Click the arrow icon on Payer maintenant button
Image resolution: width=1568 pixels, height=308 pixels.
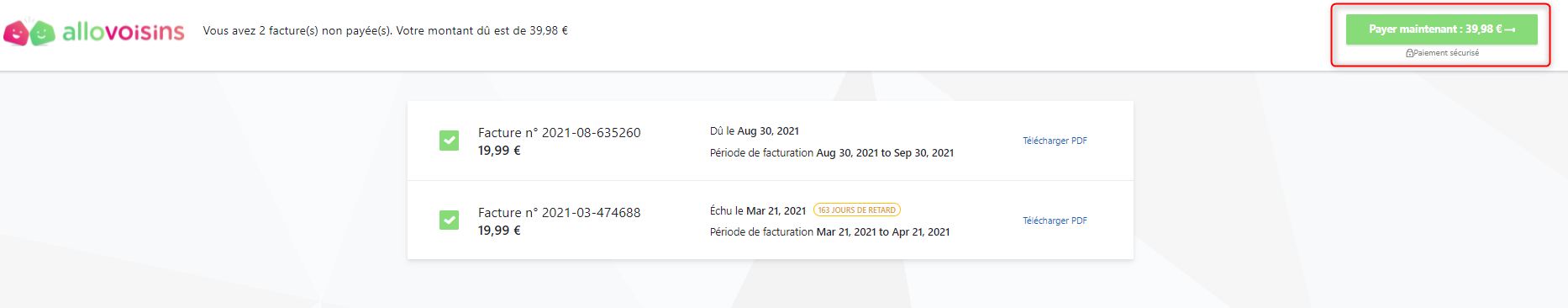coord(1510,29)
